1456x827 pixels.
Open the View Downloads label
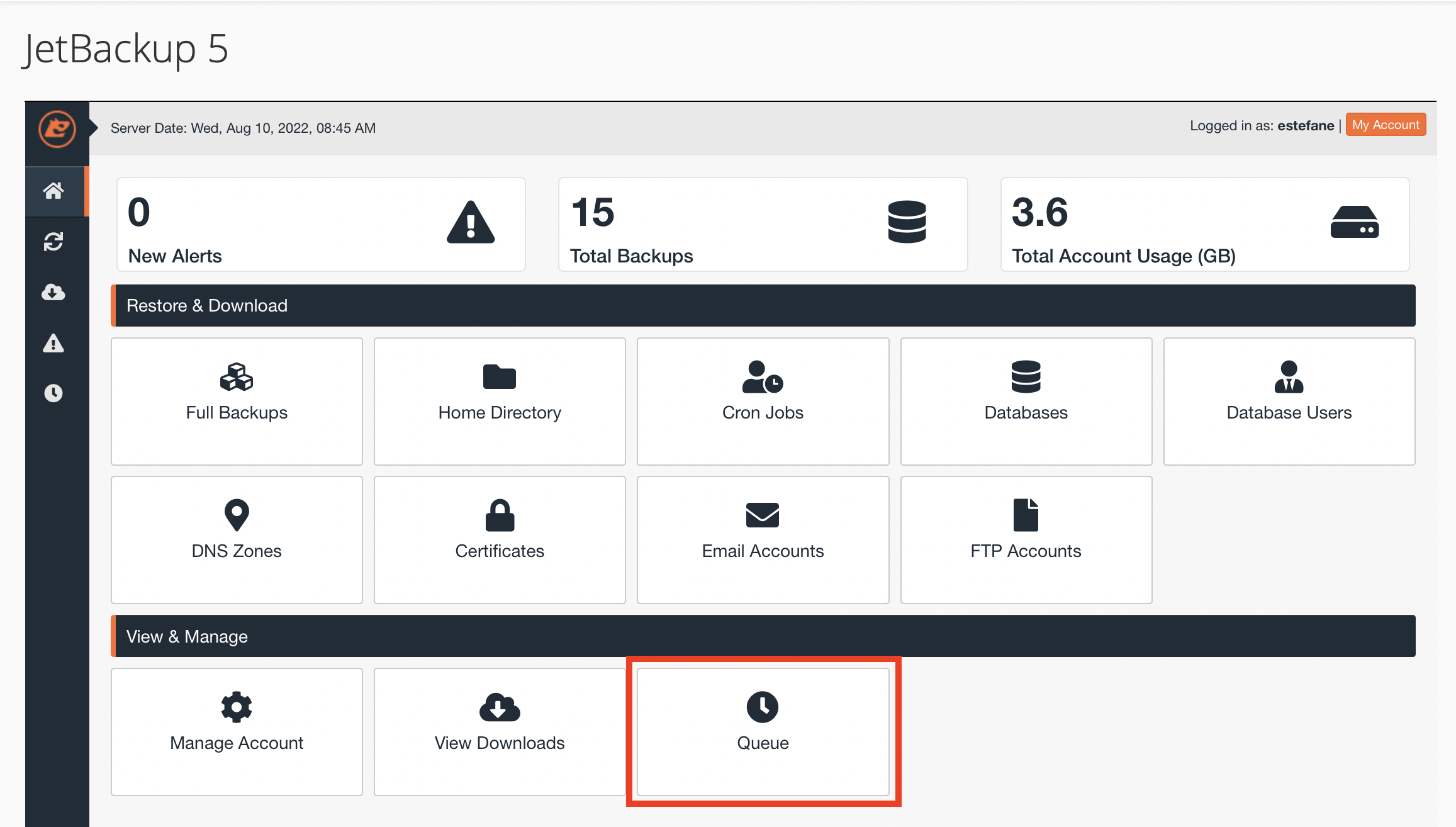tap(500, 743)
